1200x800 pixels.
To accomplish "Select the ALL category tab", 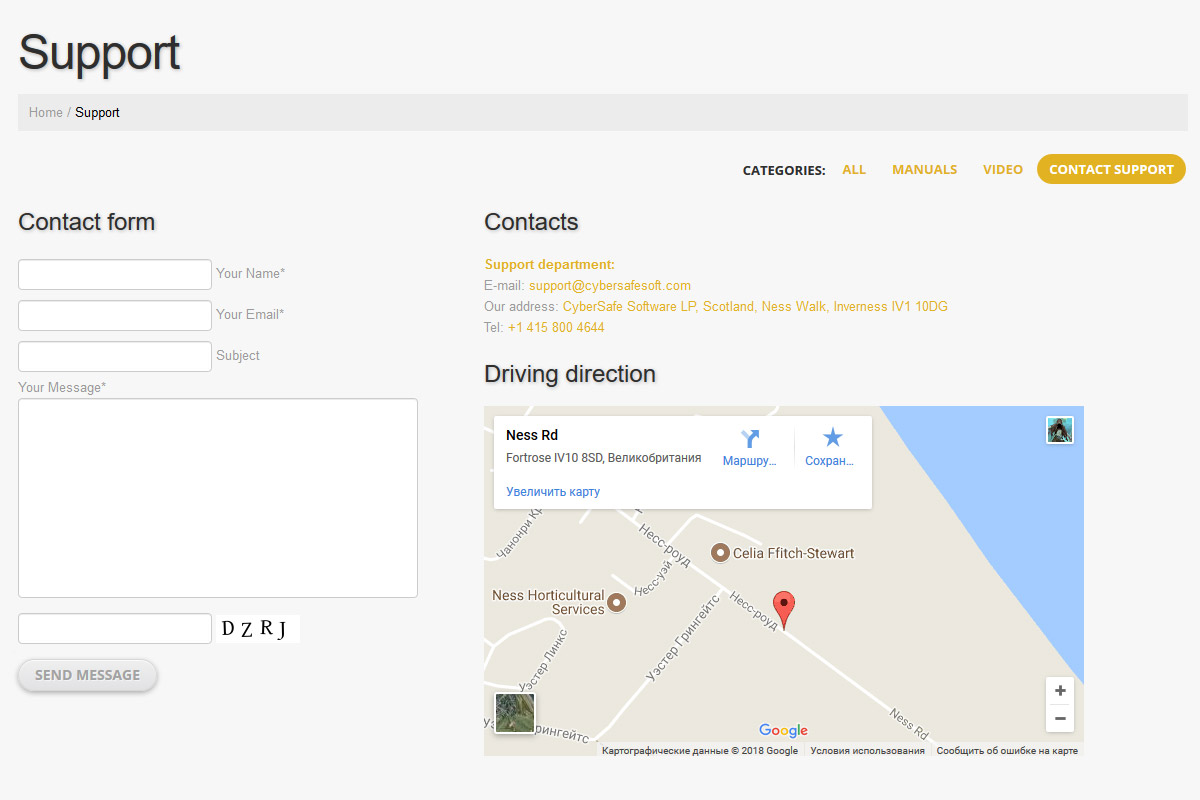I will click(x=854, y=170).
